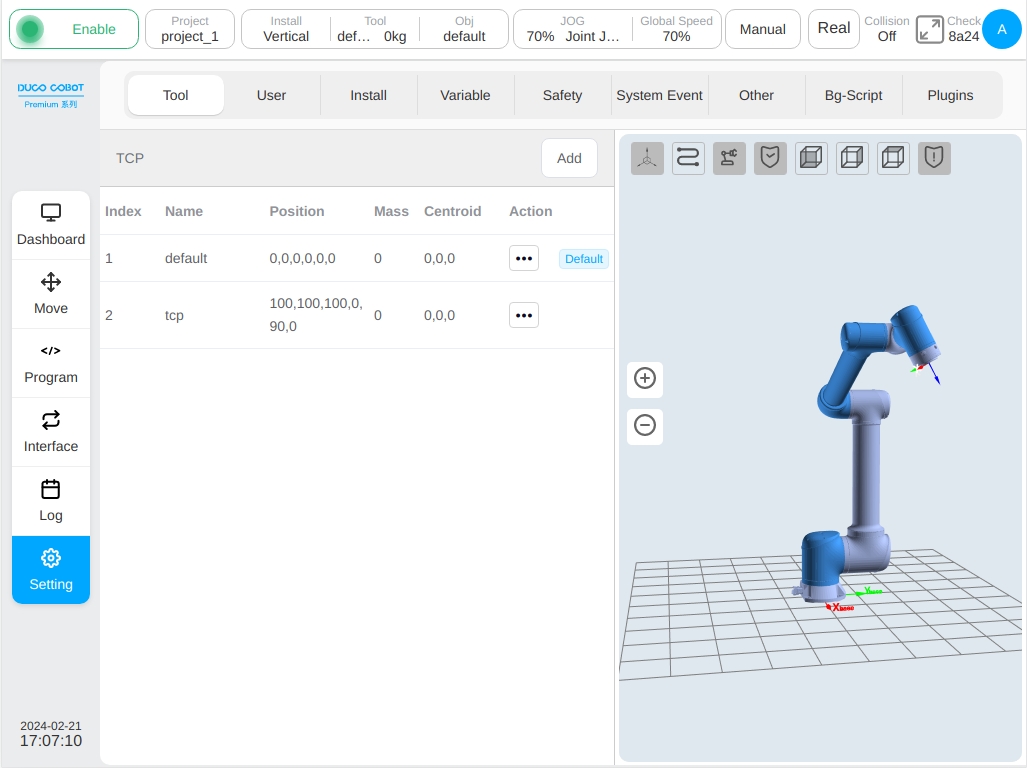The height and width of the screenshot is (768, 1027).
Task: Toggle robot arm model visibility icon
Action: (729, 158)
